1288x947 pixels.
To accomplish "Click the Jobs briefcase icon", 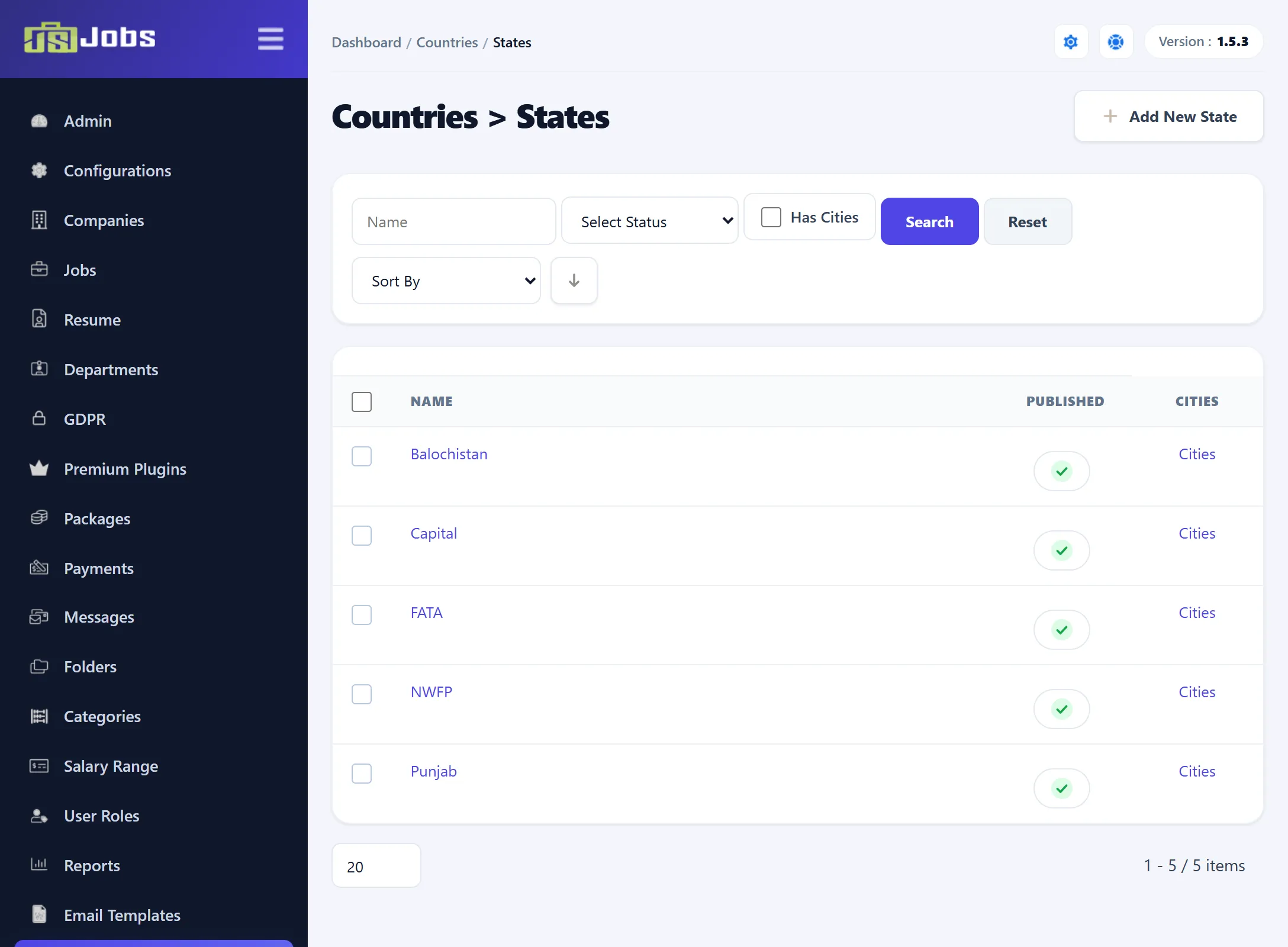I will [x=39, y=269].
